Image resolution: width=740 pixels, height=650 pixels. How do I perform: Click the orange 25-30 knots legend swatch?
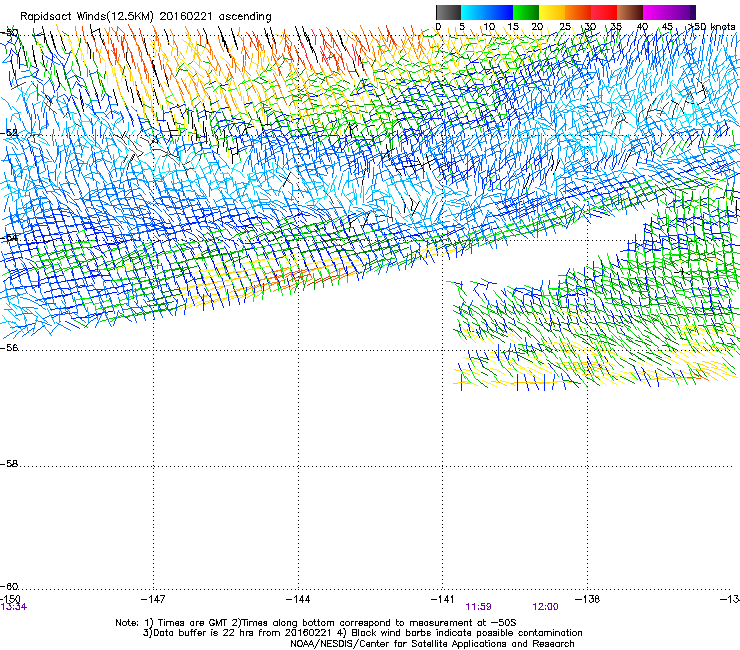pyautogui.click(x=578, y=12)
